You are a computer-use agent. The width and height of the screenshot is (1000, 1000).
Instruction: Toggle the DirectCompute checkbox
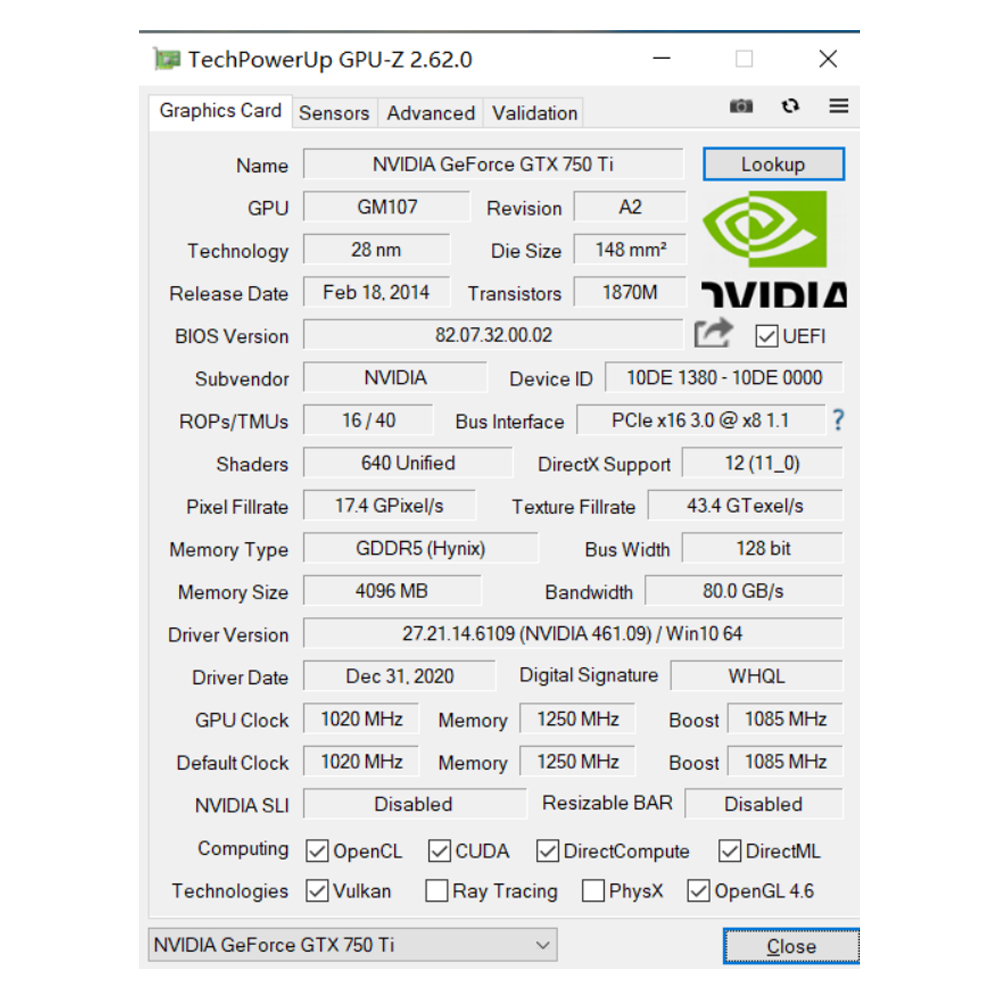[547, 851]
